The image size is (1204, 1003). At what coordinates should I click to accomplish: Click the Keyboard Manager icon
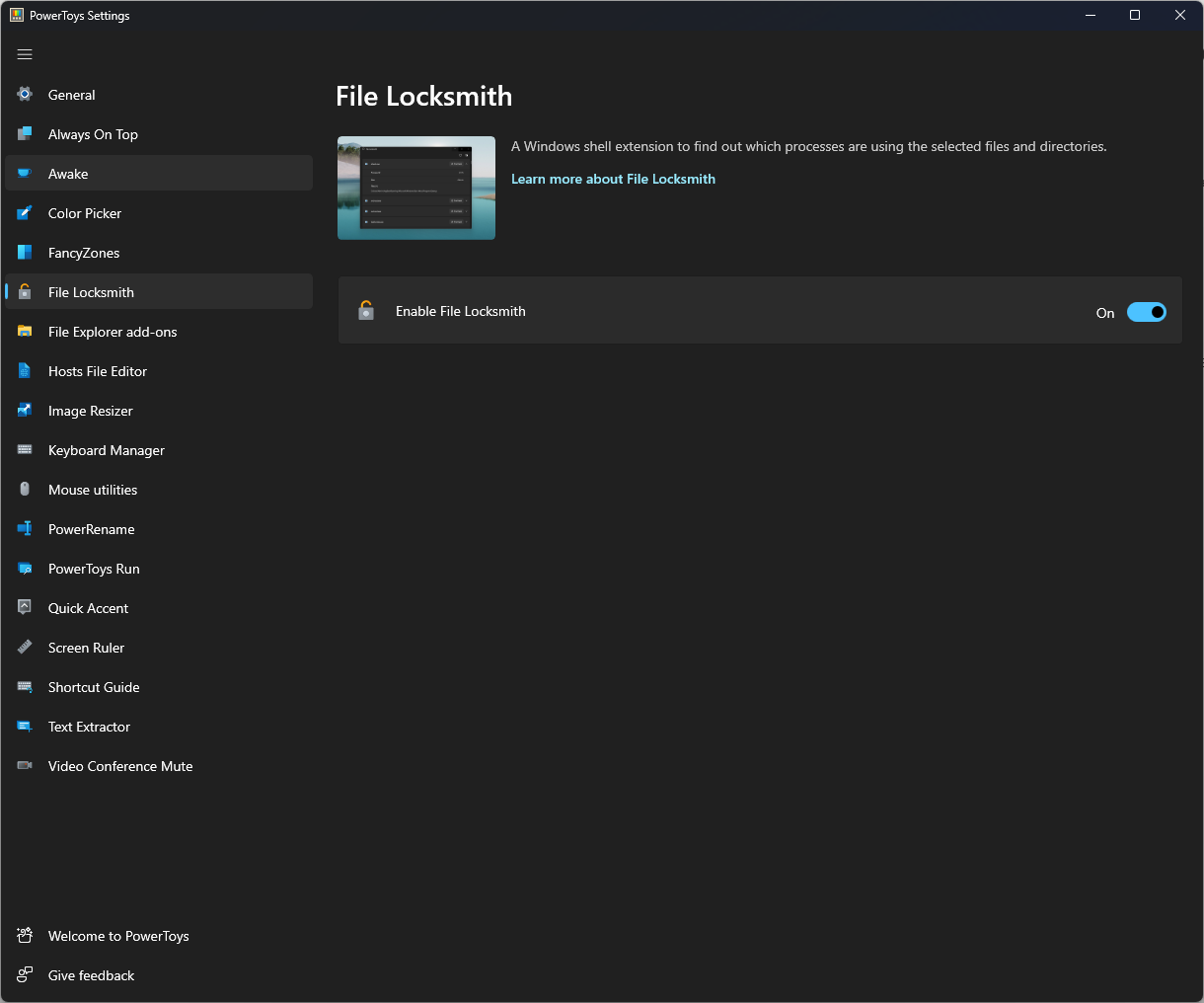[24, 449]
